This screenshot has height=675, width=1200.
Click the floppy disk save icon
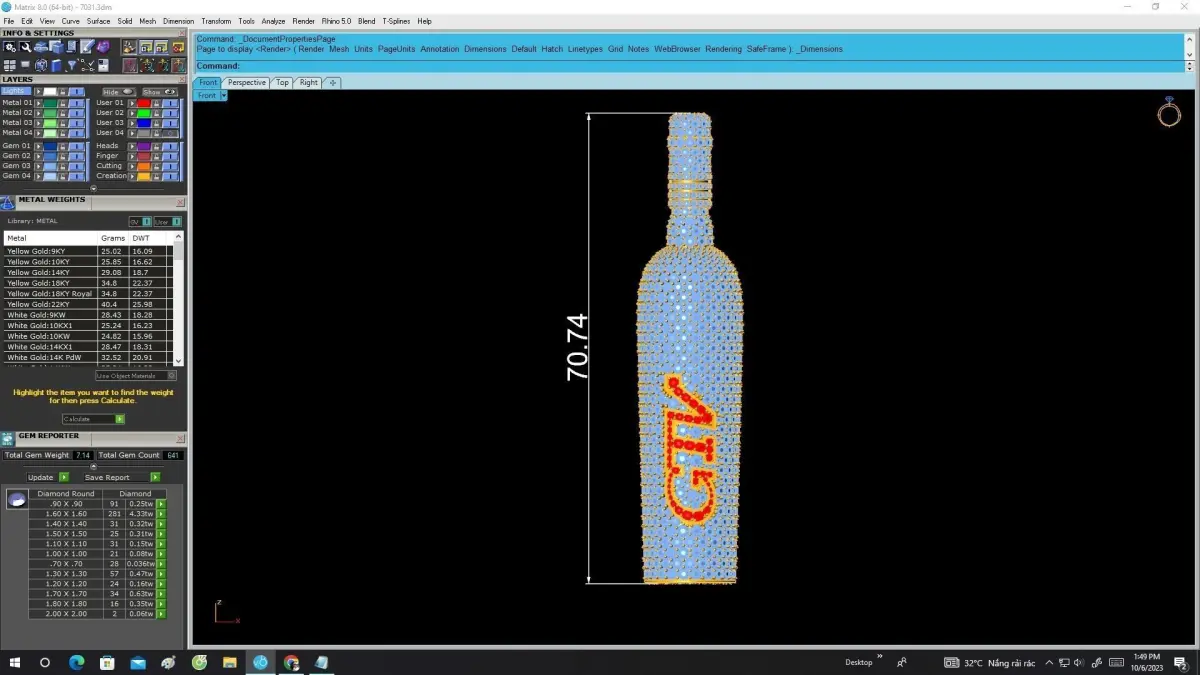click(103, 66)
